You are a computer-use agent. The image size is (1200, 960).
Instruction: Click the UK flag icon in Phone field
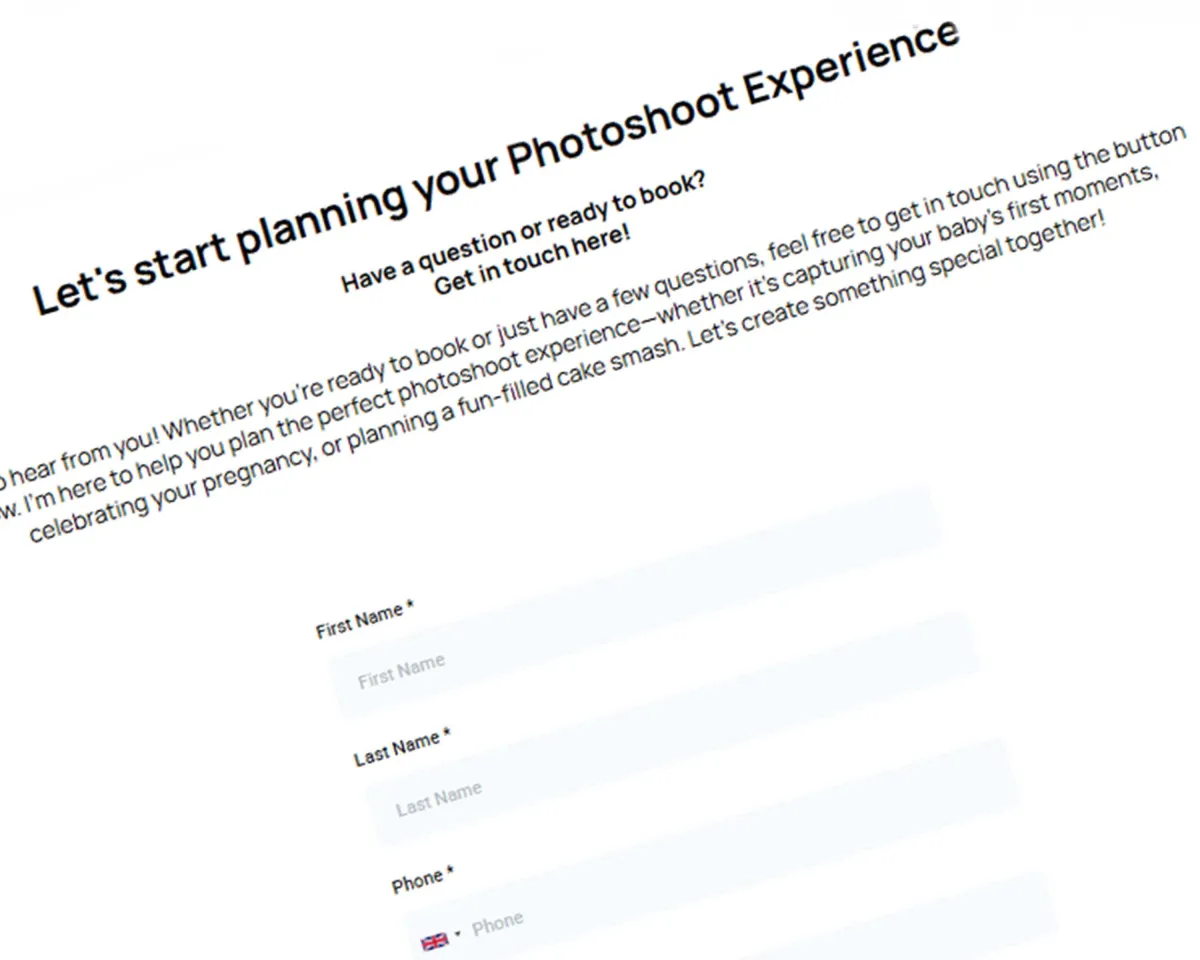(x=434, y=941)
